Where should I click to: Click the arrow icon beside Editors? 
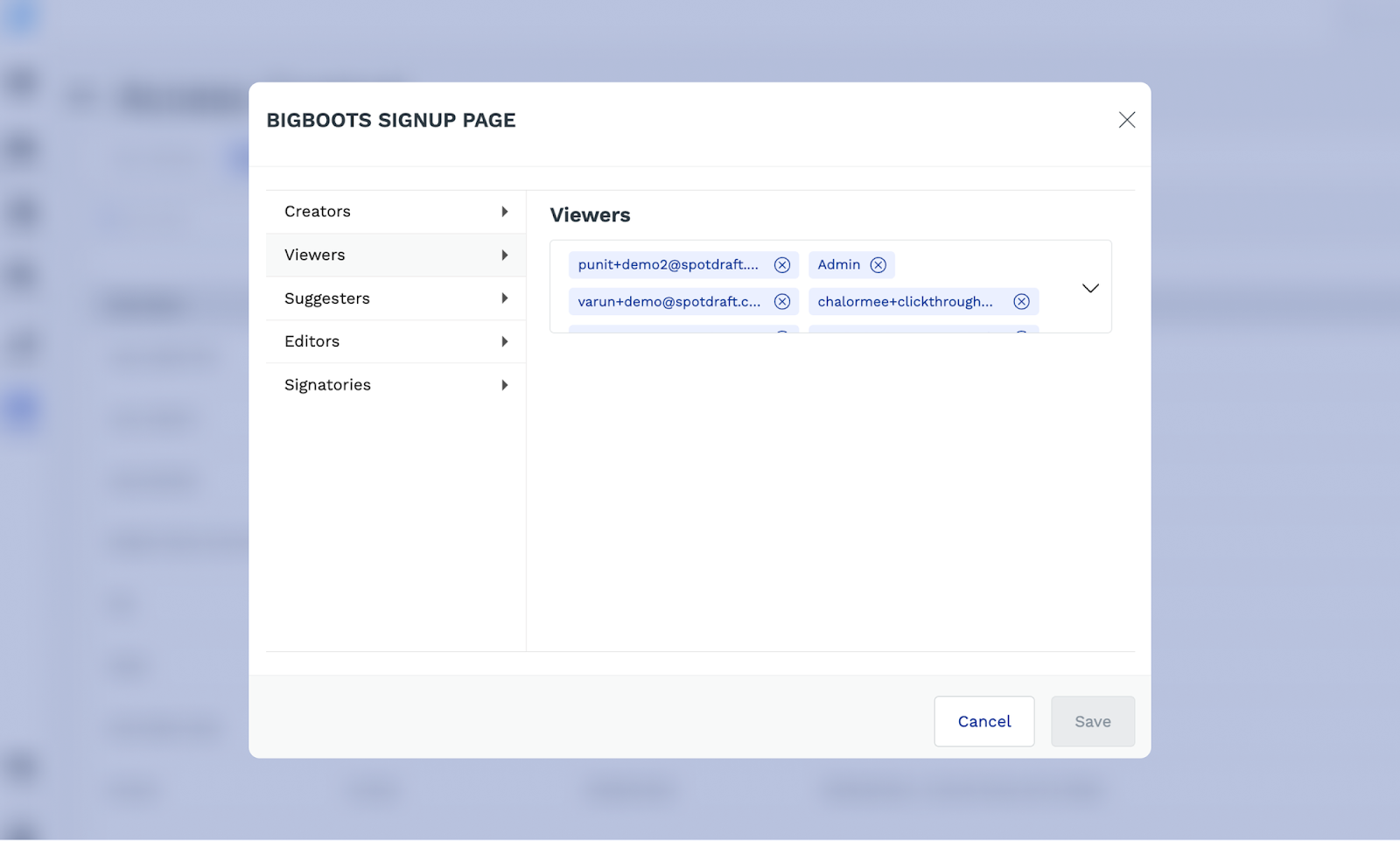tap(505, 342)
